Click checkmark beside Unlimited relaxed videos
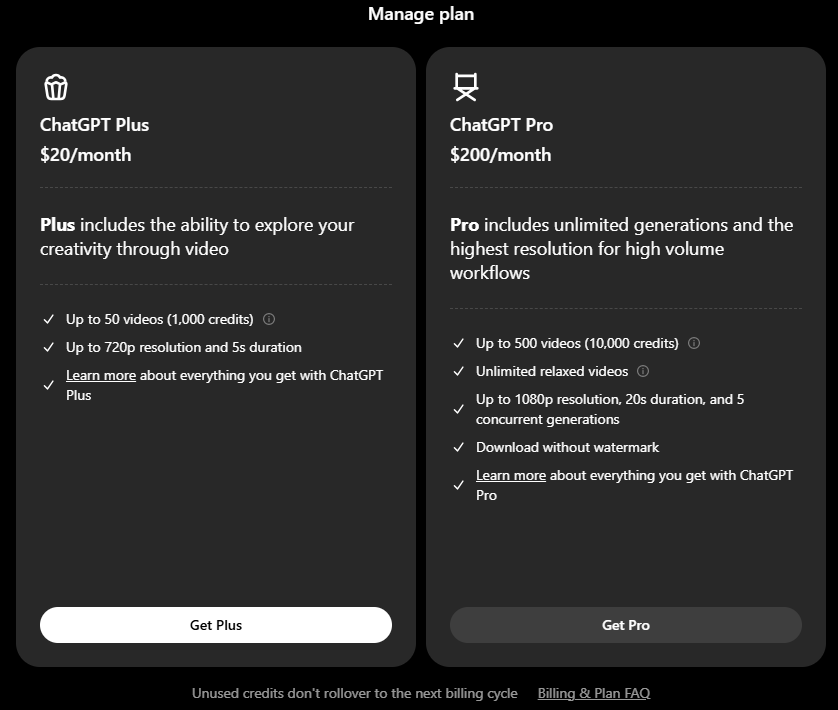 coord(459,371)
